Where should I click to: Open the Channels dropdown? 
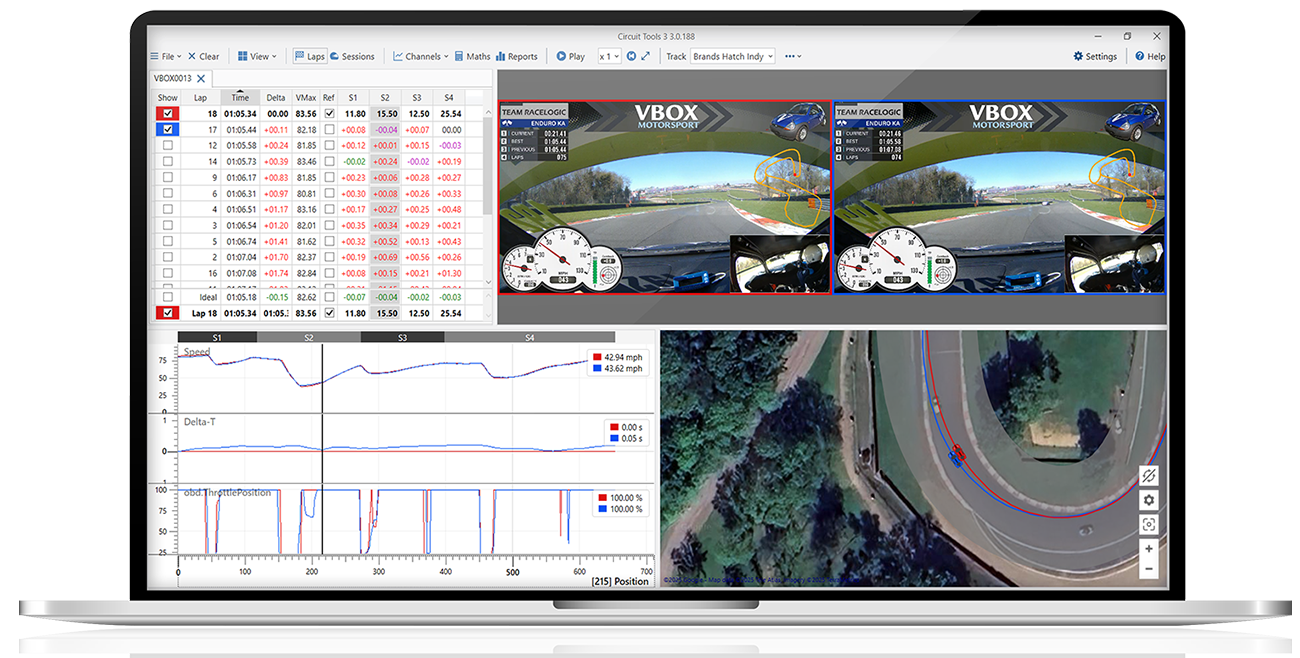(420, 57)
